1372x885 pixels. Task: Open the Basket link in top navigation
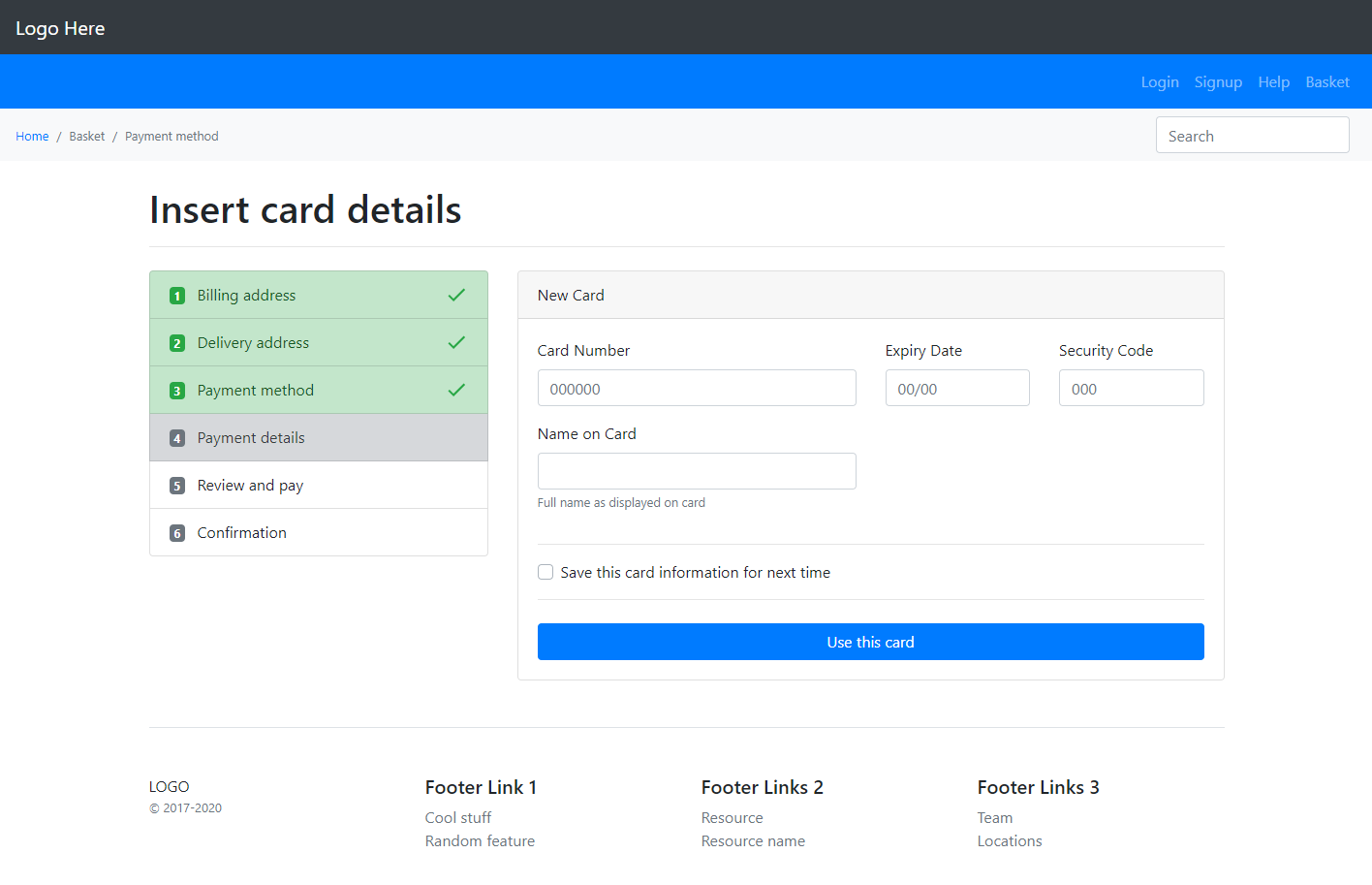pyautogui.click(x=1326, y=82)
